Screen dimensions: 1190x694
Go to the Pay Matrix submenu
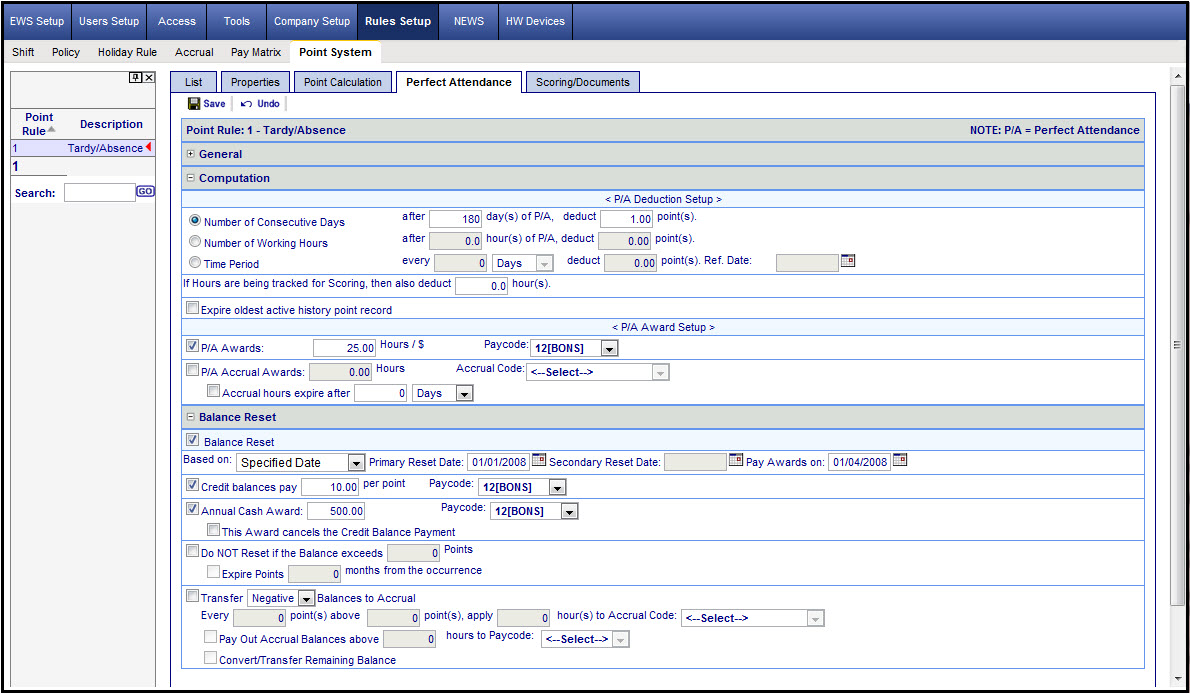tap(256, 52)
